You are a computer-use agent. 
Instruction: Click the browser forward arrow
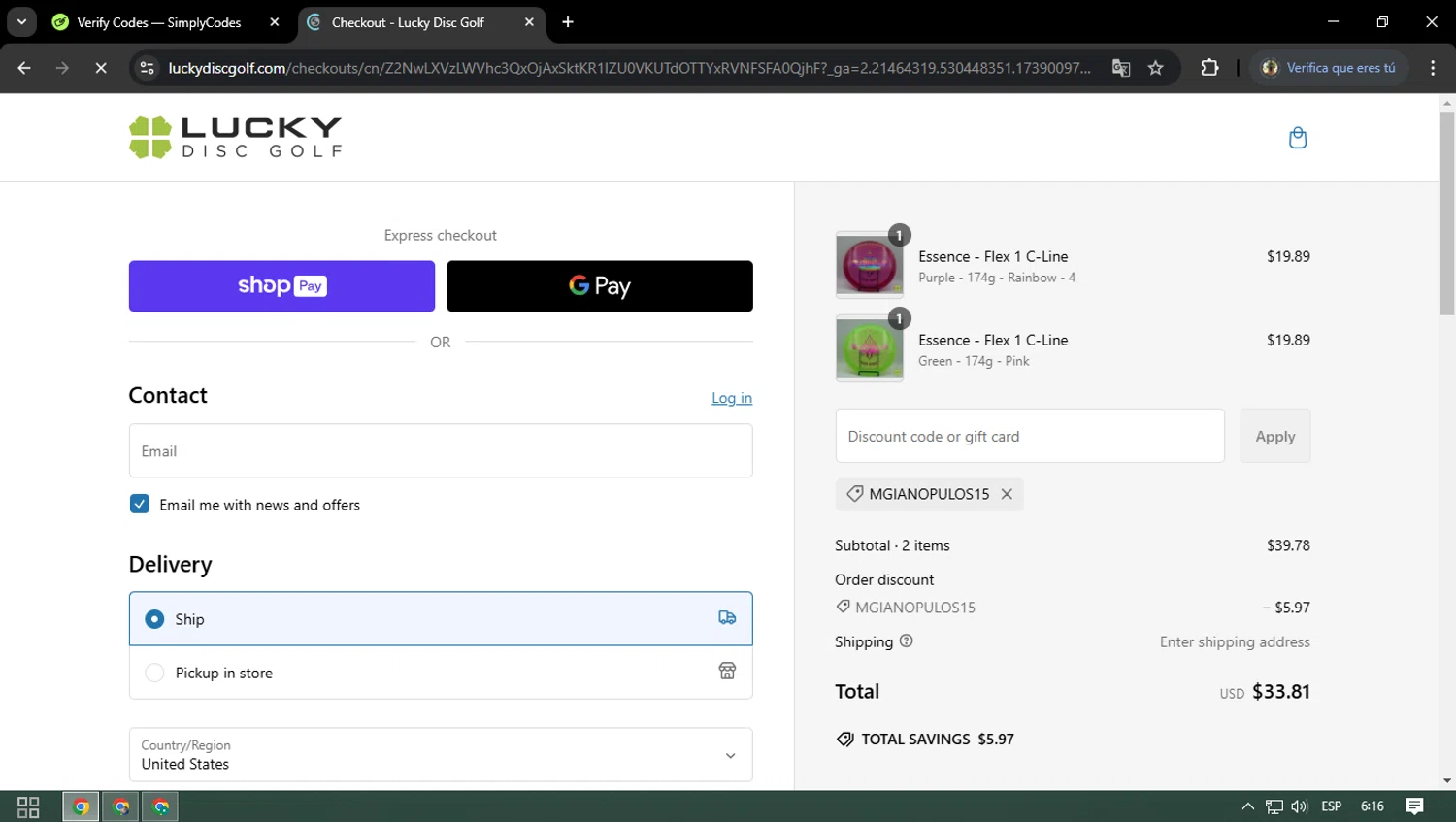pos(62,68)
